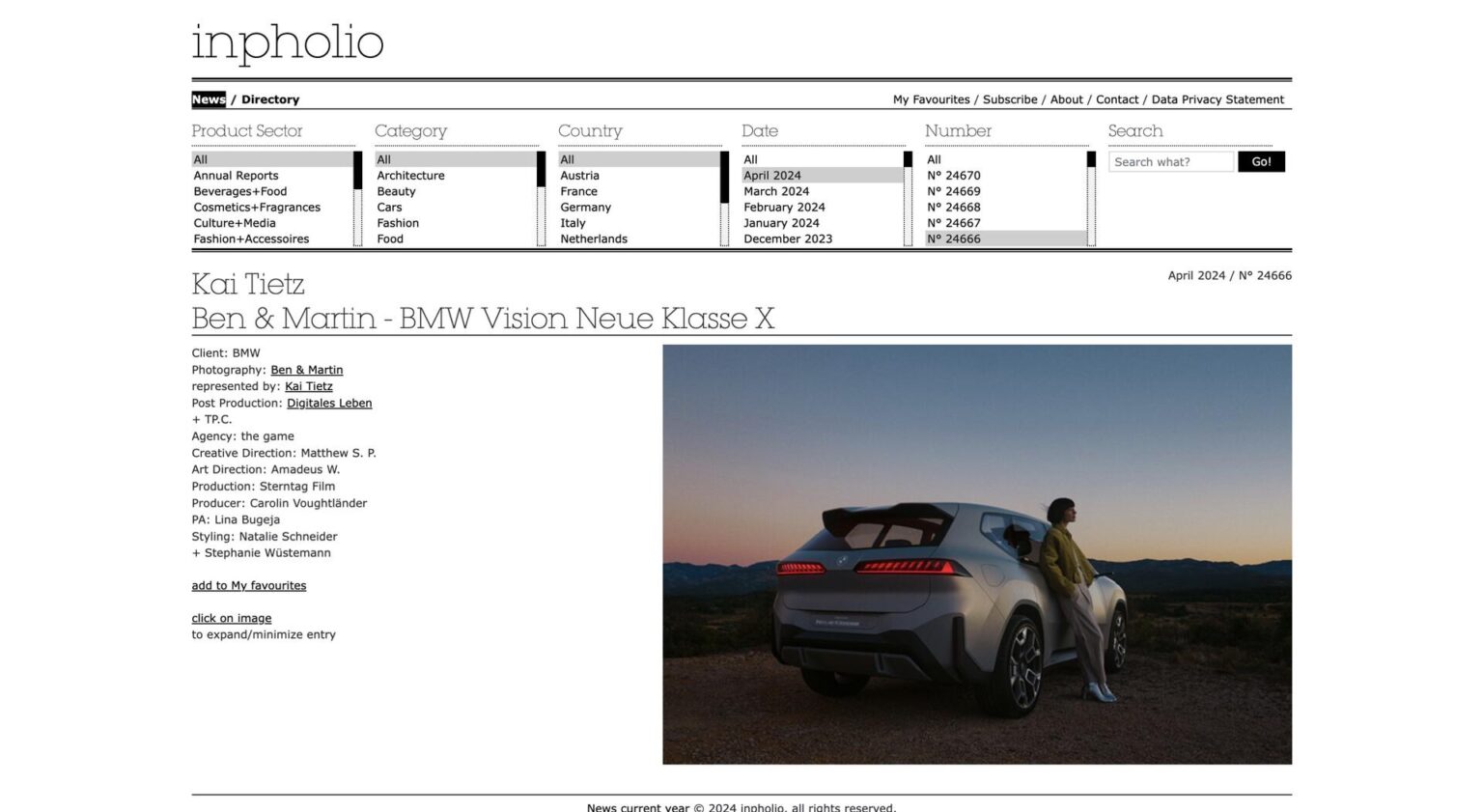This screenshot has height=812, width=1483.
Task: Click the 'Search what?' input field
Action: pos(1171,161)
